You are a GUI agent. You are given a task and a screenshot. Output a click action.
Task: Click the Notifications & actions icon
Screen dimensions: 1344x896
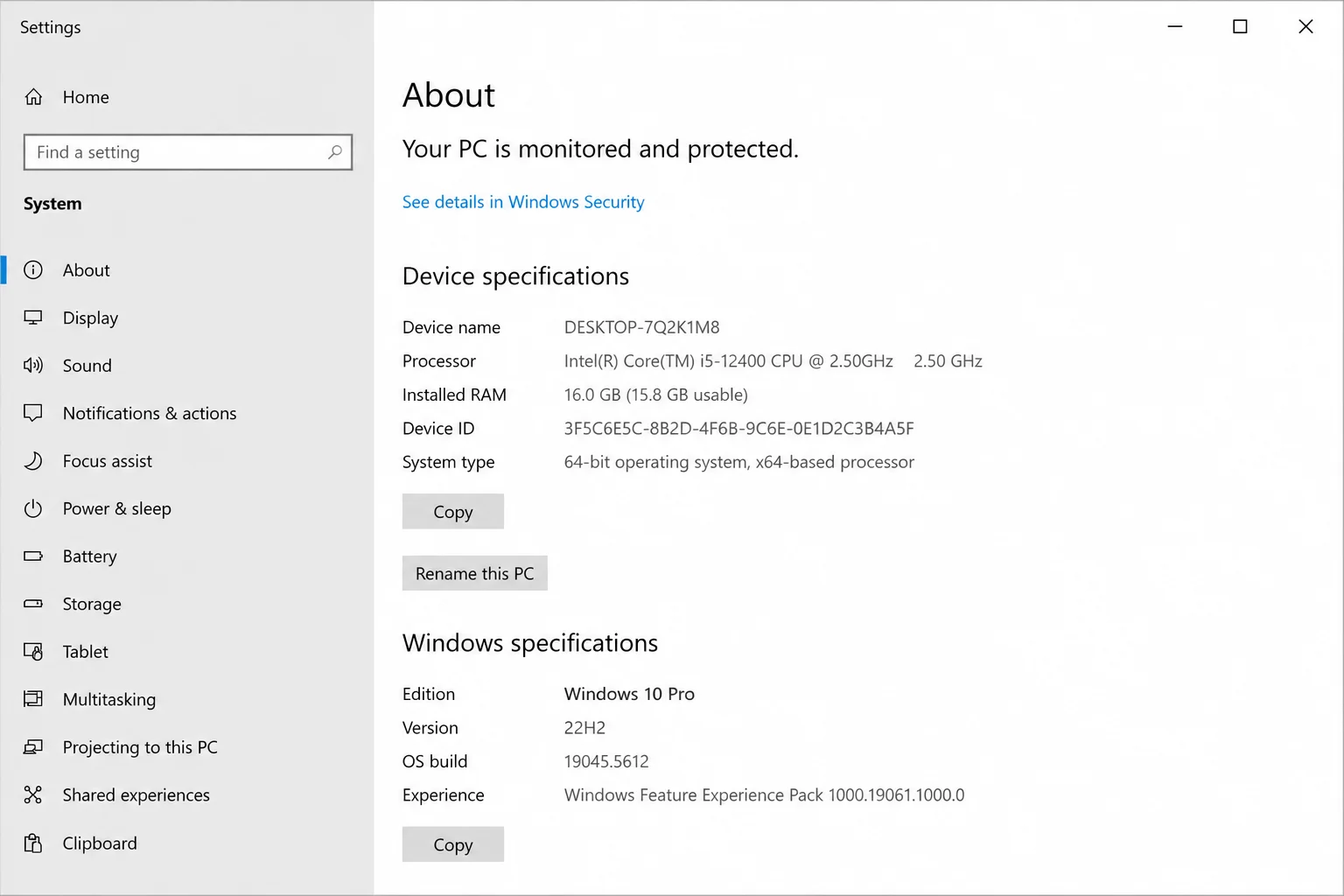point(33,413)
